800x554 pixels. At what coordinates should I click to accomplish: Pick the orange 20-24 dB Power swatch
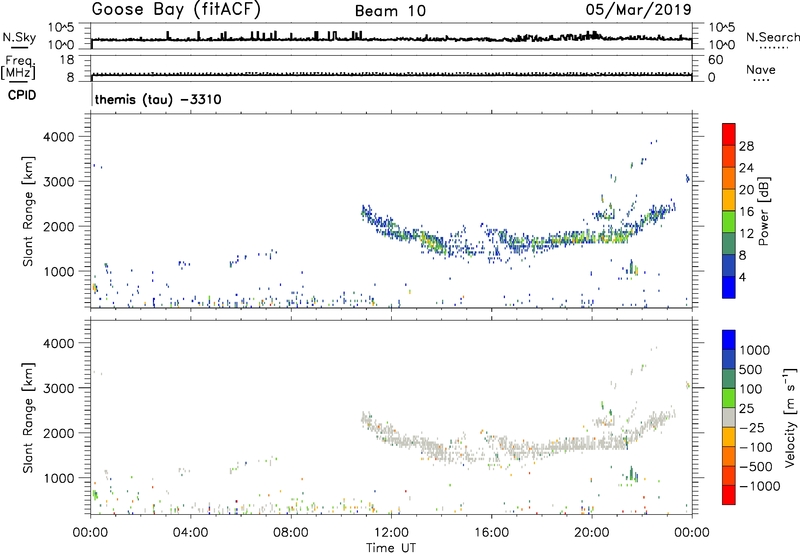(x=729, y=177)
